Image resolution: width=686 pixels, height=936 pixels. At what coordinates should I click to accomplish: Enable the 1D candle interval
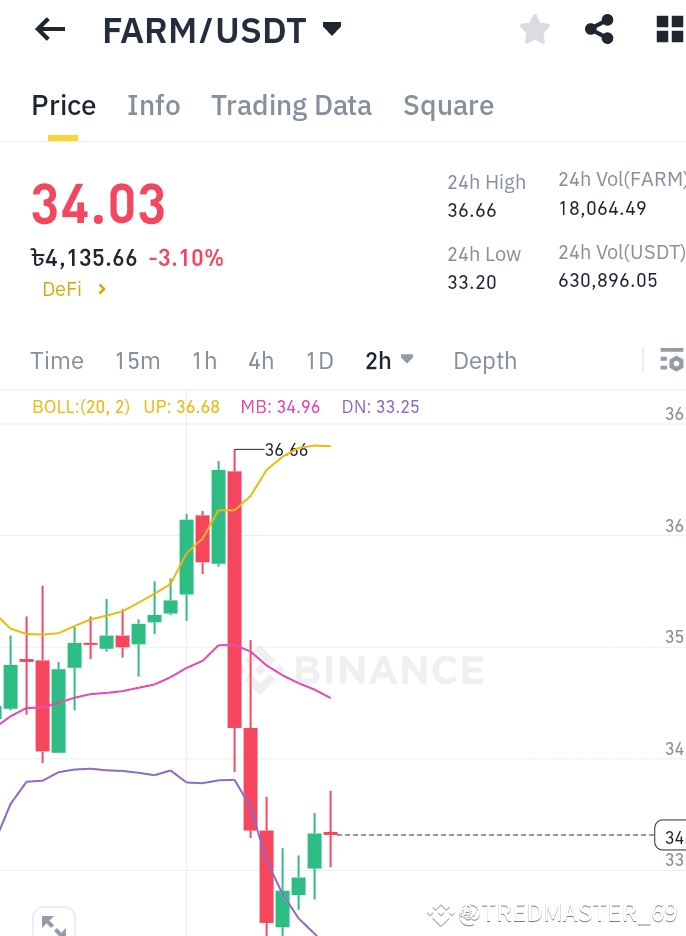pos(320,360)
